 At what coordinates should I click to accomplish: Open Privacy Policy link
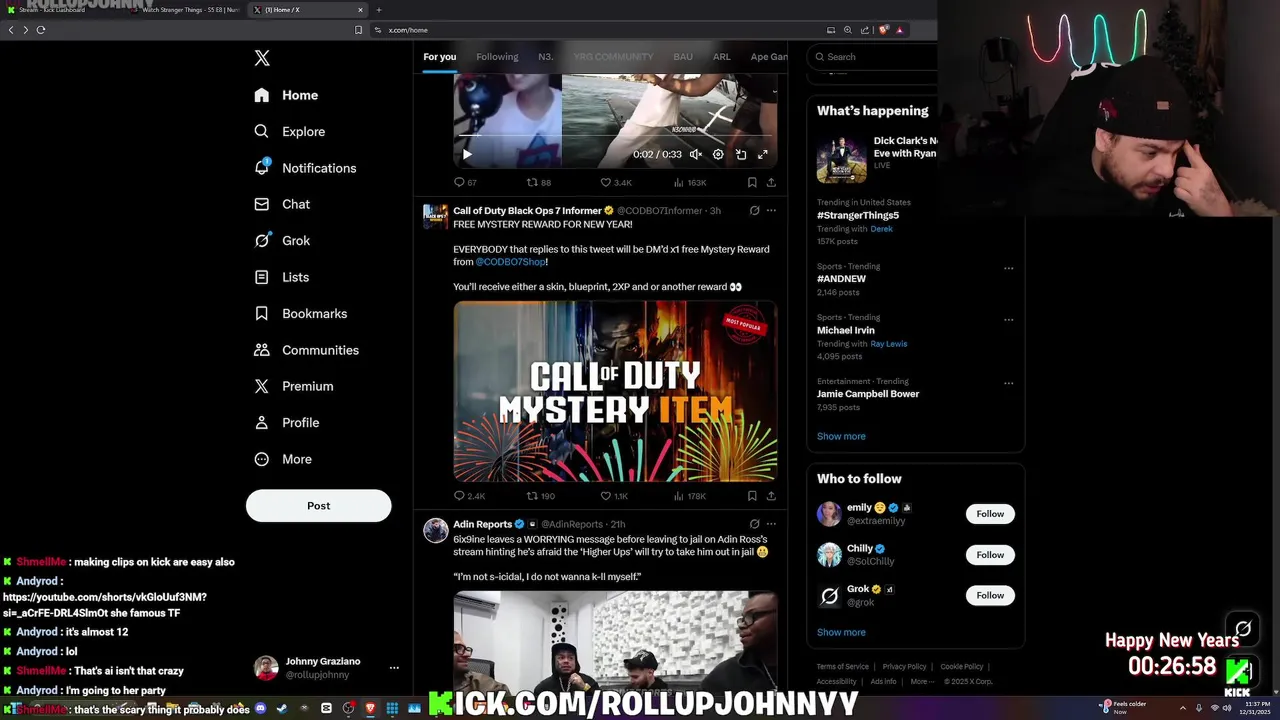904,667
